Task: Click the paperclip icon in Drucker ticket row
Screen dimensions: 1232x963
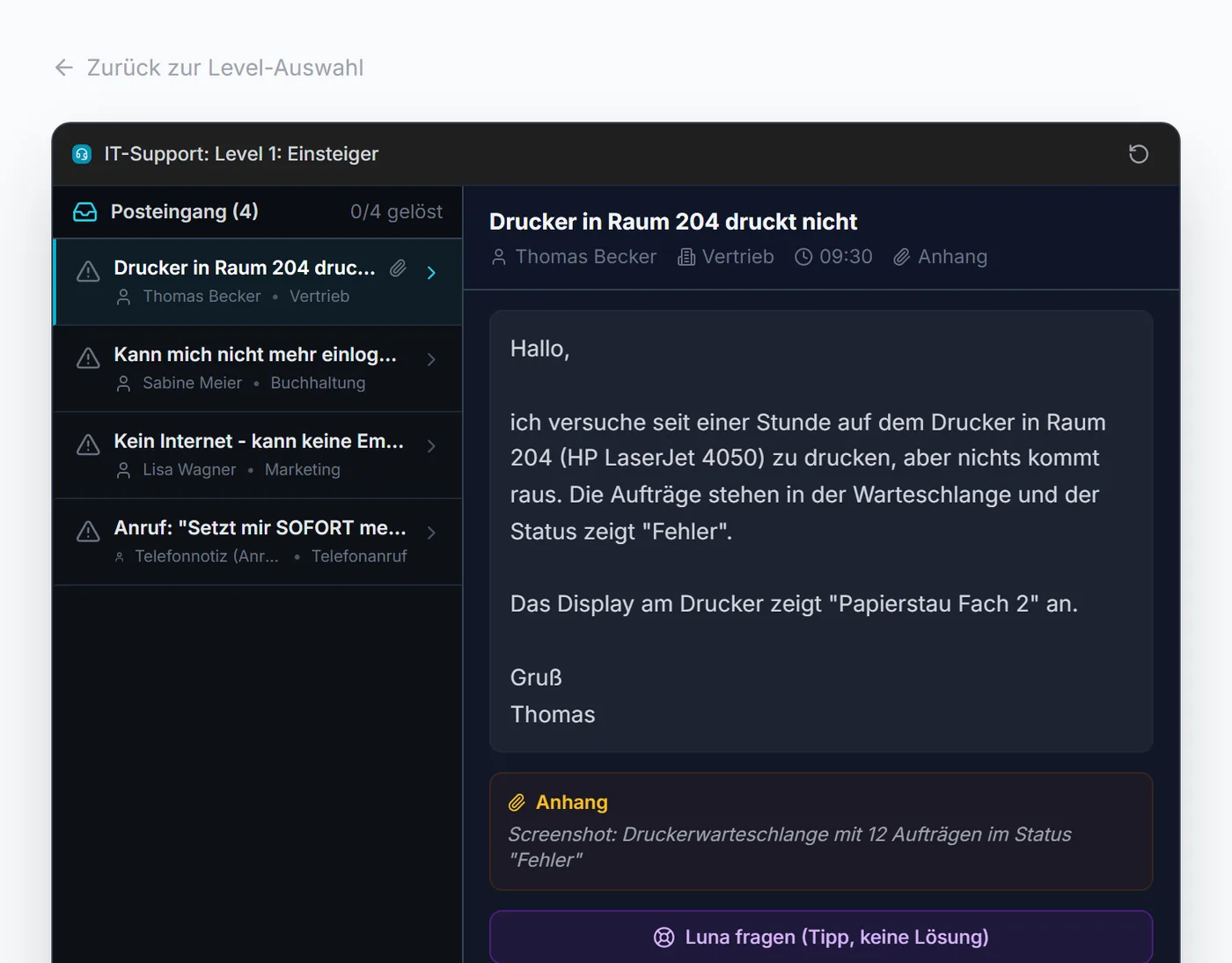Action: tap(398, 268)
